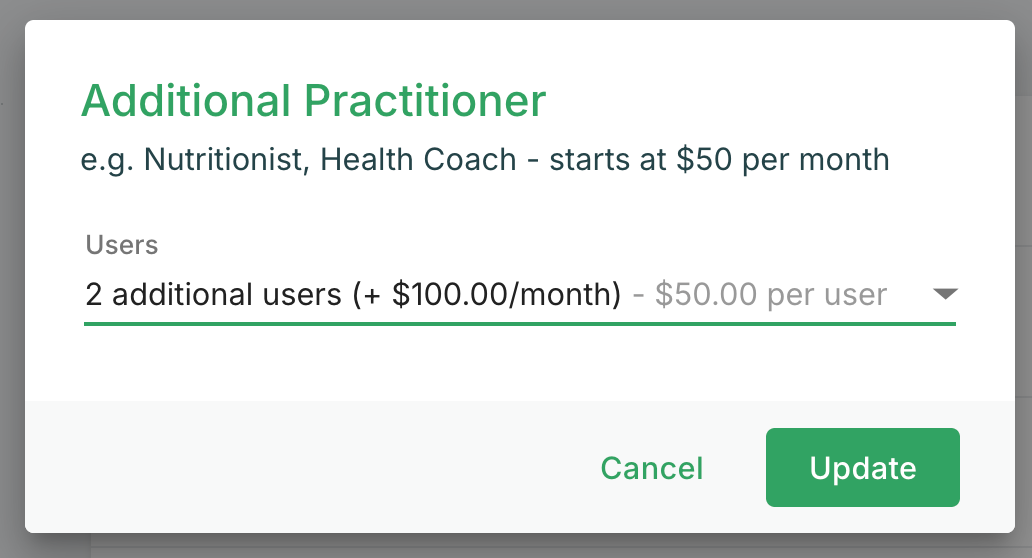Click the 'Users' field label

(x=122, y=244)
